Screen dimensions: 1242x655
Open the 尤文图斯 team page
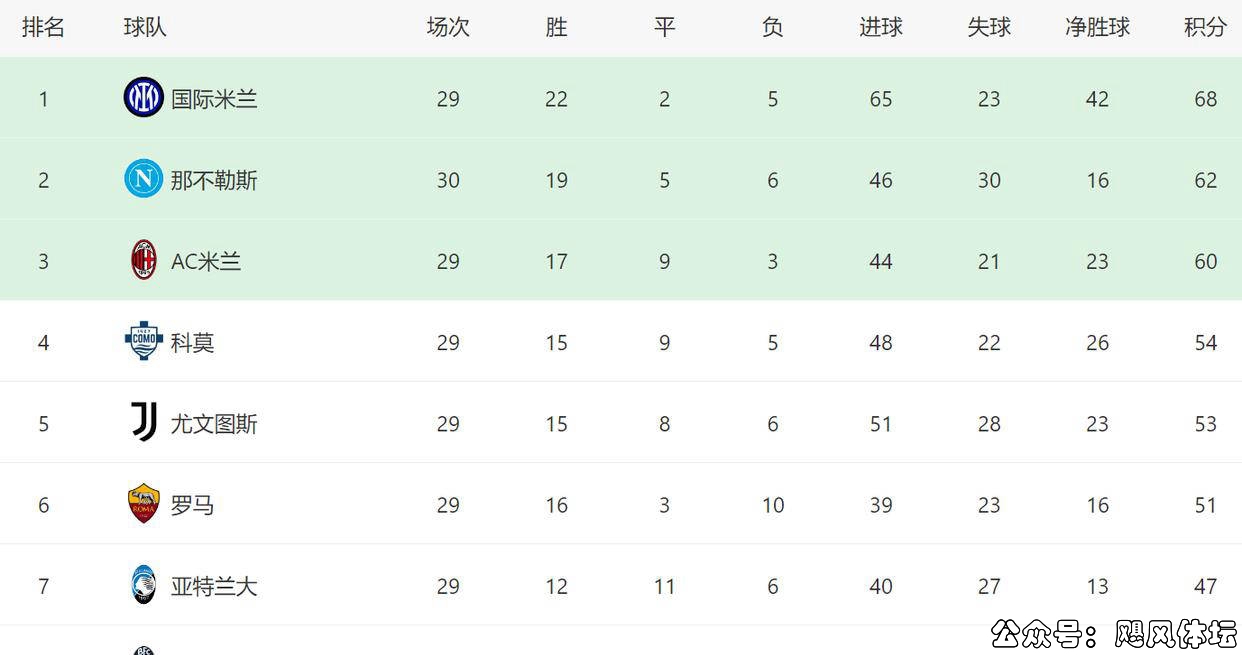click(214, 424)
